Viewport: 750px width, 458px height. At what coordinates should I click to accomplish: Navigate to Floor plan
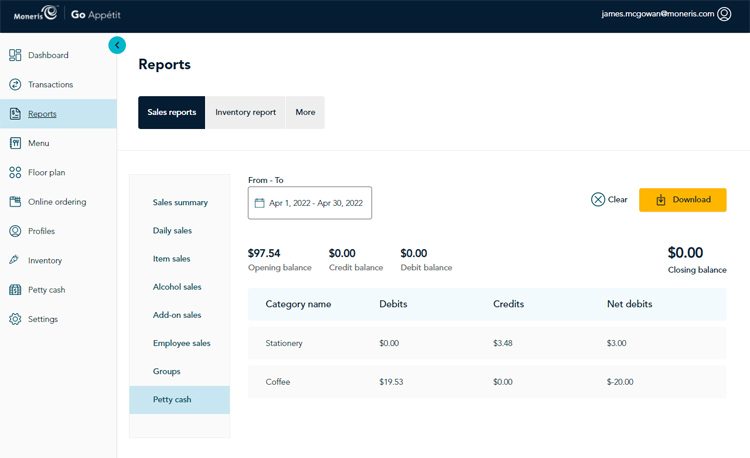coord(46,173)
